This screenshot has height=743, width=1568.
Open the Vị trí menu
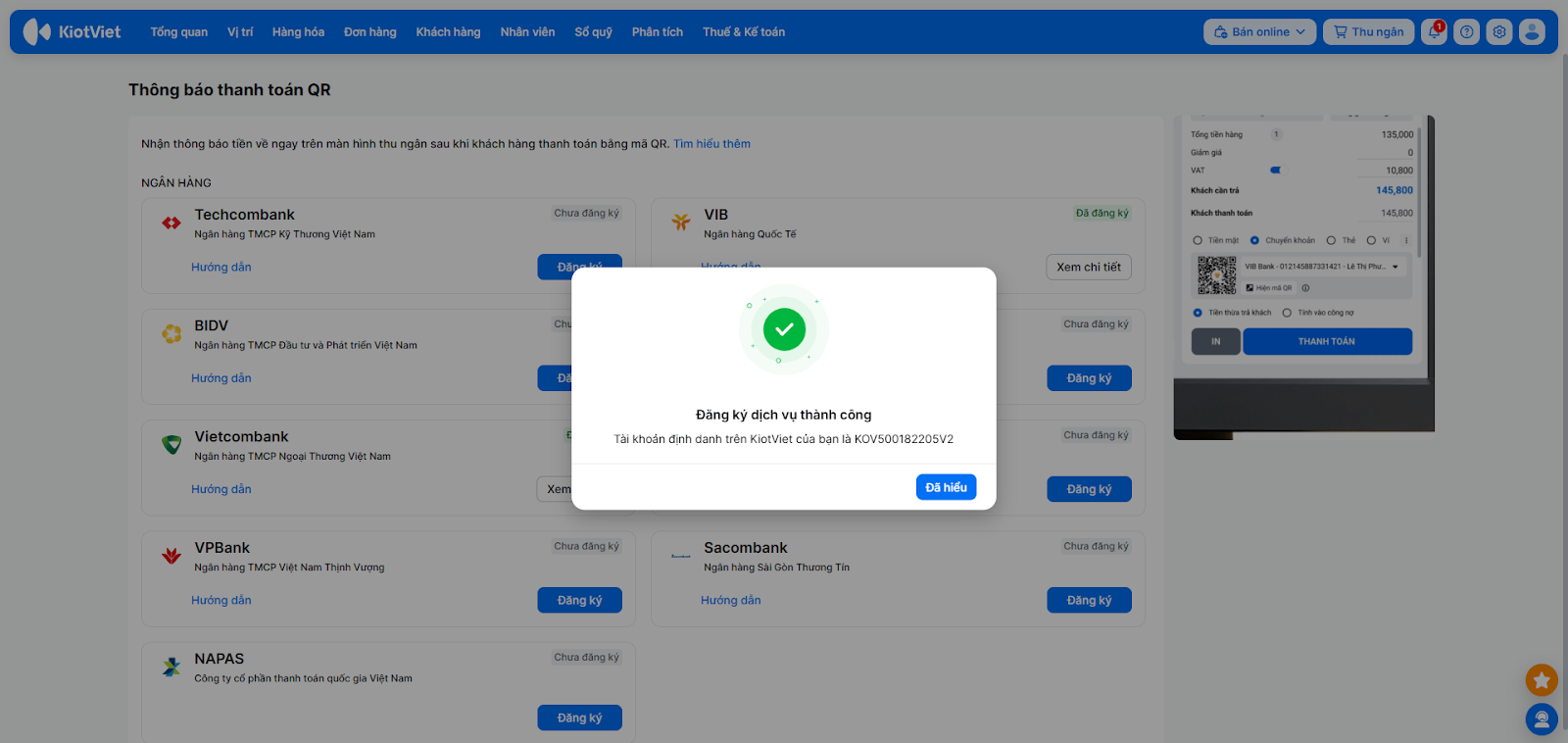240,31
